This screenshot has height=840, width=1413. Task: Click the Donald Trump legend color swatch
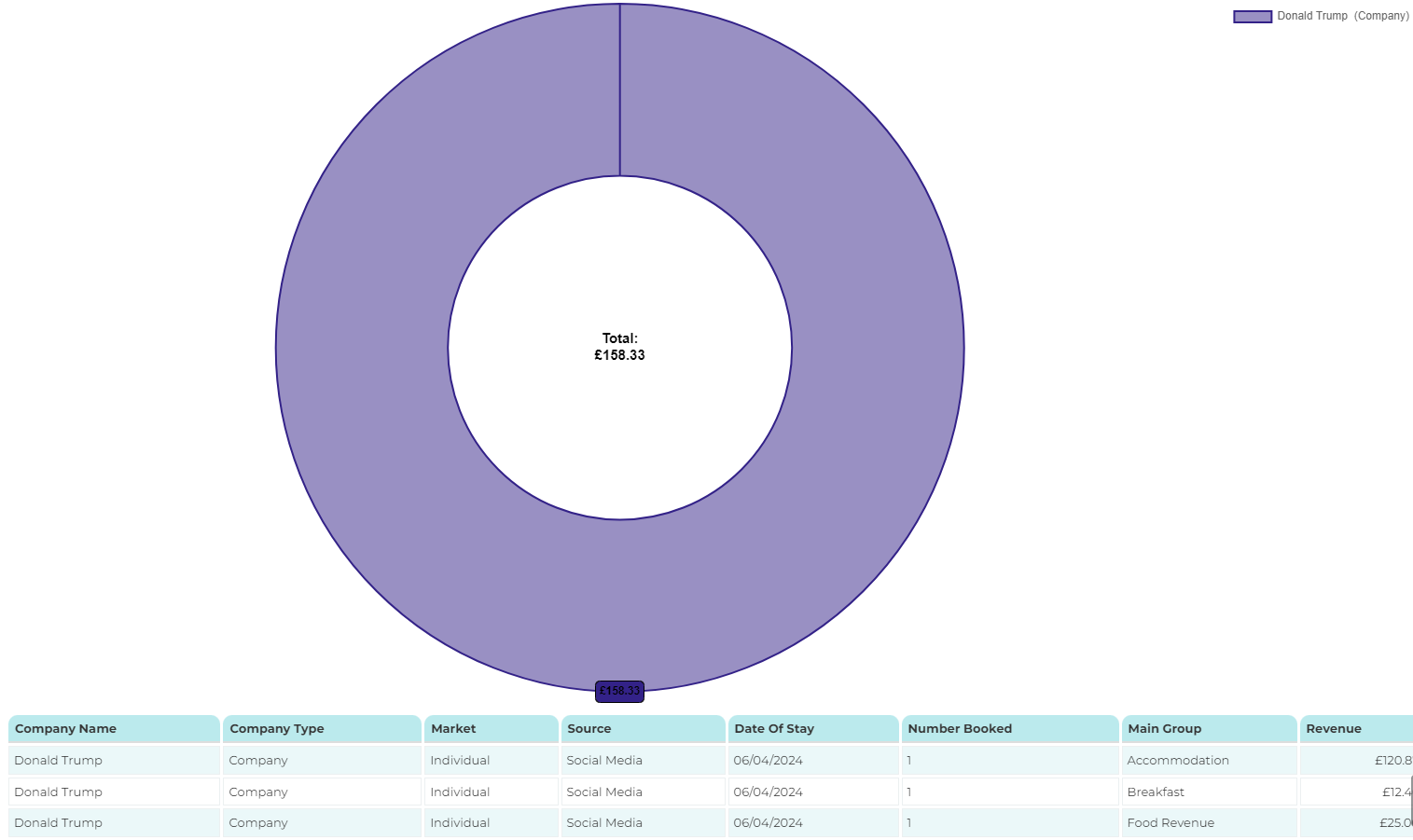pos(1253,17)
